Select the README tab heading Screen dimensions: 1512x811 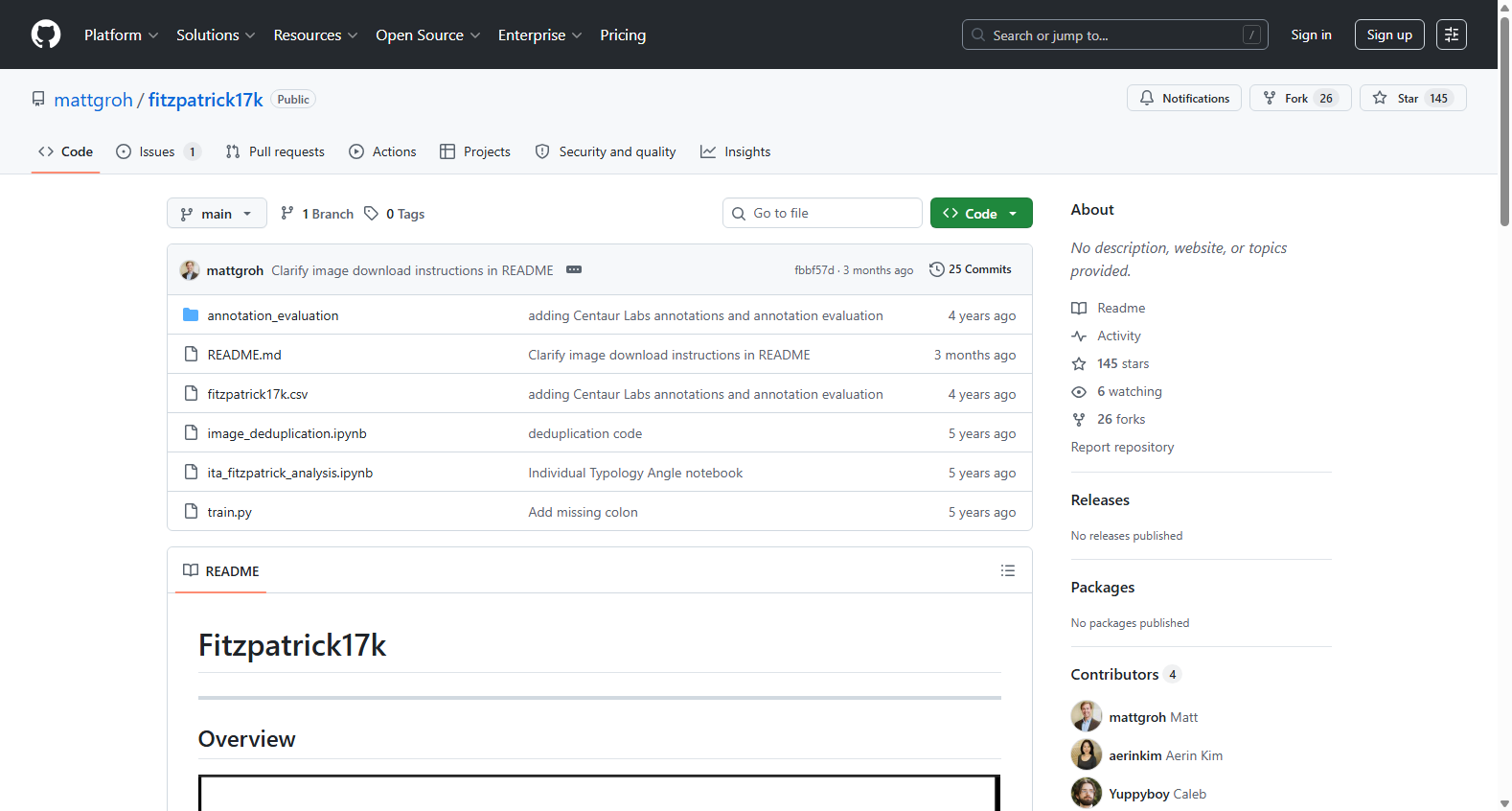[x=221, y=570]
